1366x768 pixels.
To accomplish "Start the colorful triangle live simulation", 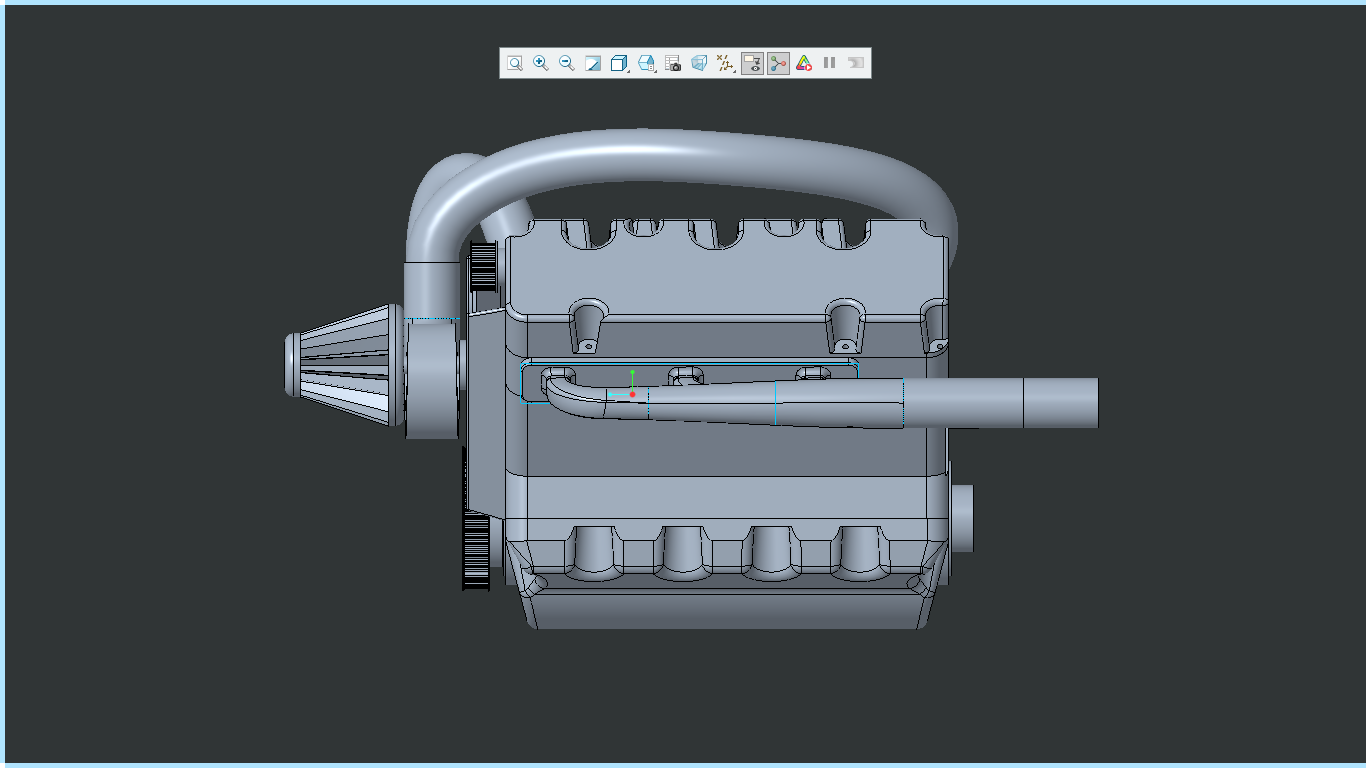I will (x=804, y=63).
